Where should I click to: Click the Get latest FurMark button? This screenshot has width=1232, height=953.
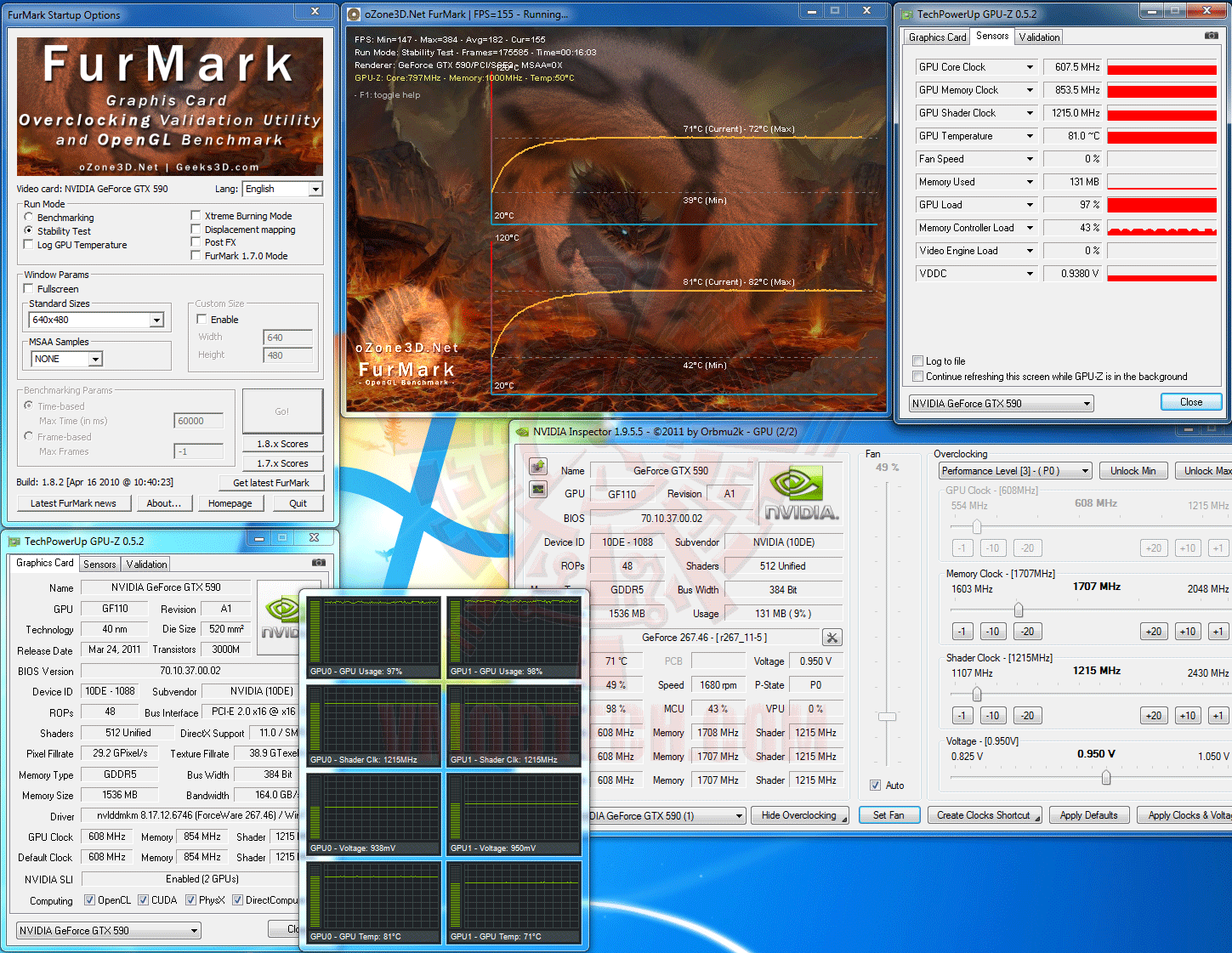click(271, 483)
